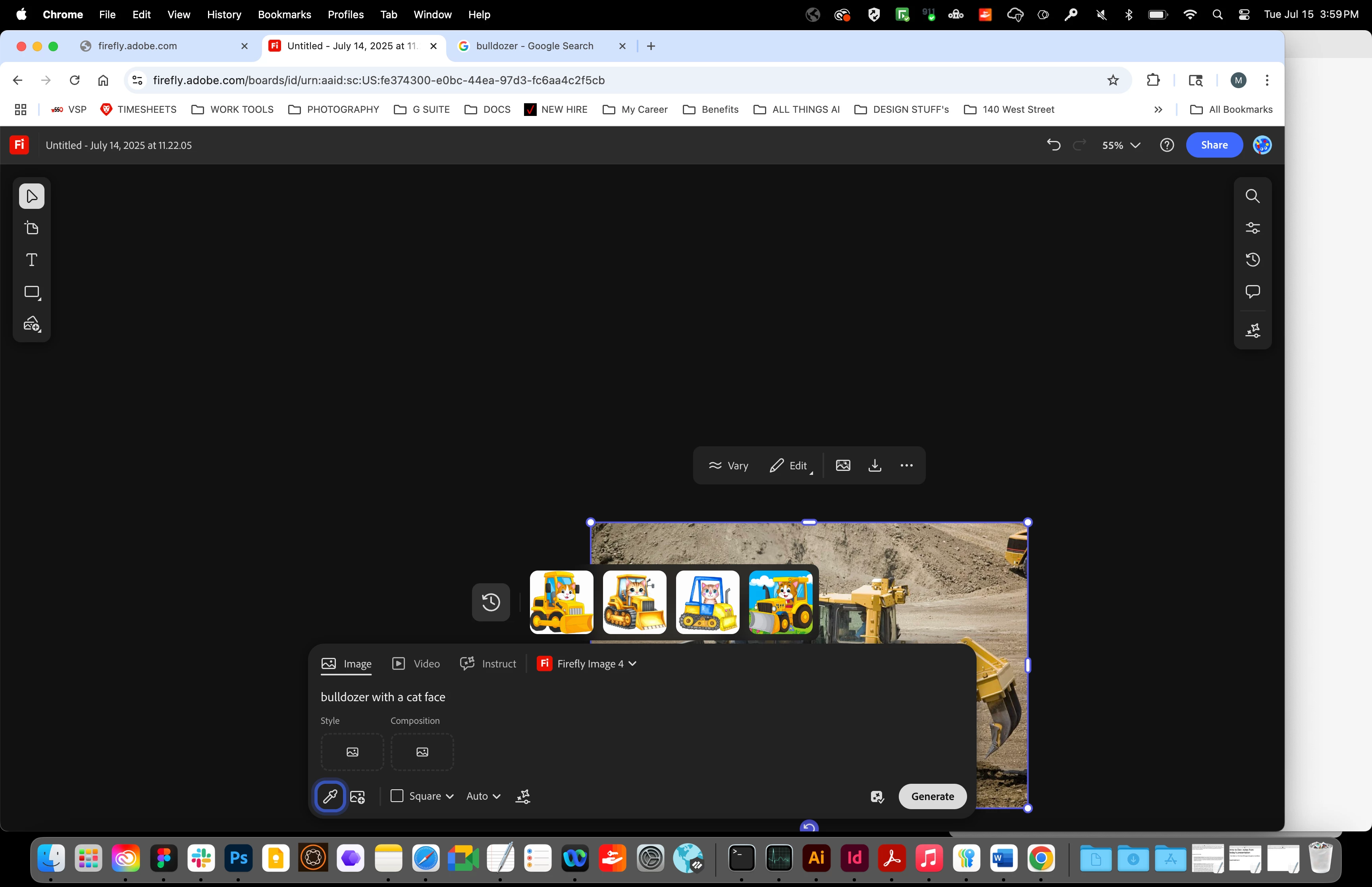1372x887 pixels.
Task: Toggle the eyedropper style picker button
Action: 330,796
